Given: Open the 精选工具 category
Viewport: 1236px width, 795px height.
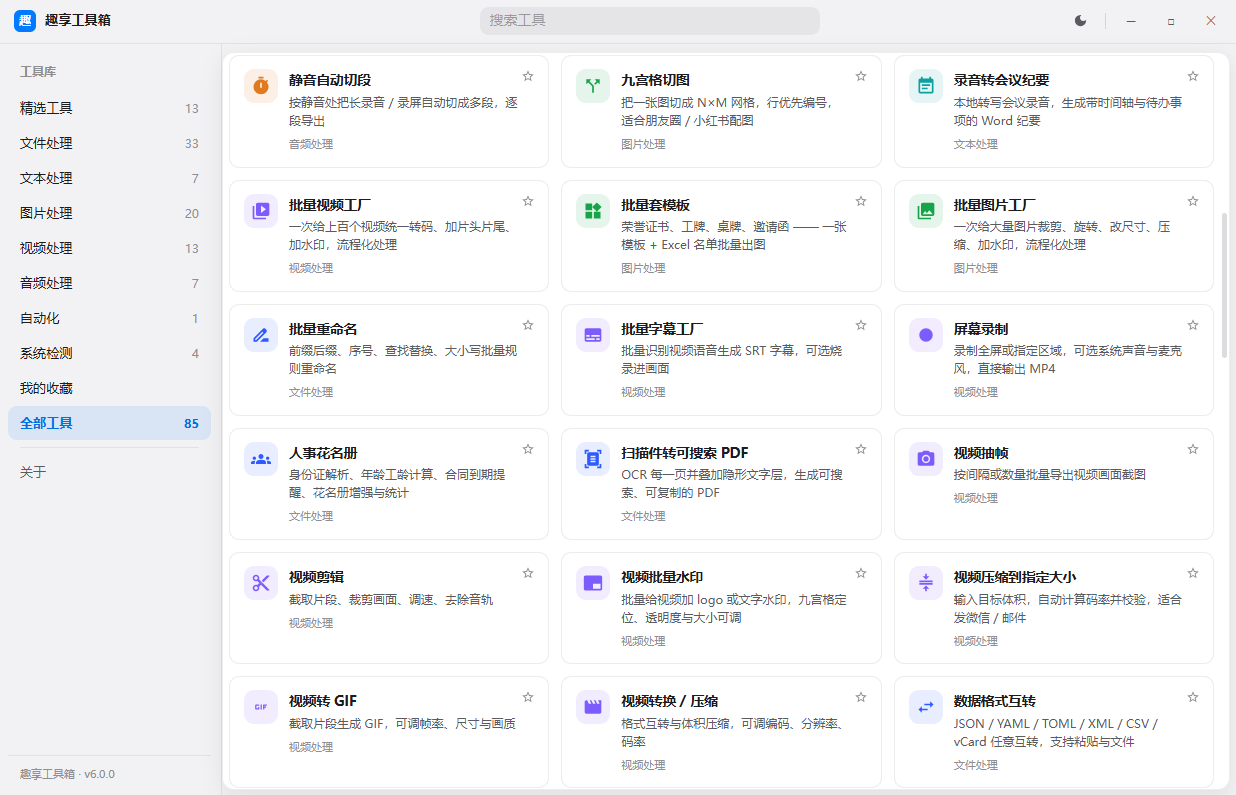Looking at the screenshot, I should 110,108.
